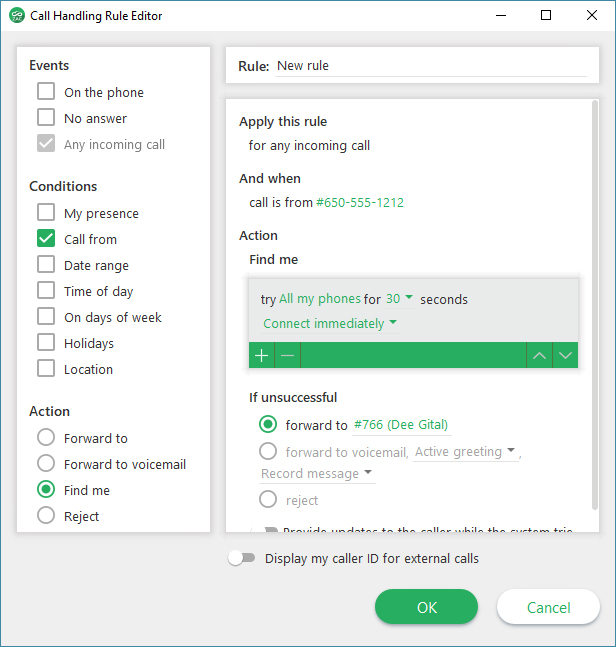Check the On the phone event

pos(46,91)
